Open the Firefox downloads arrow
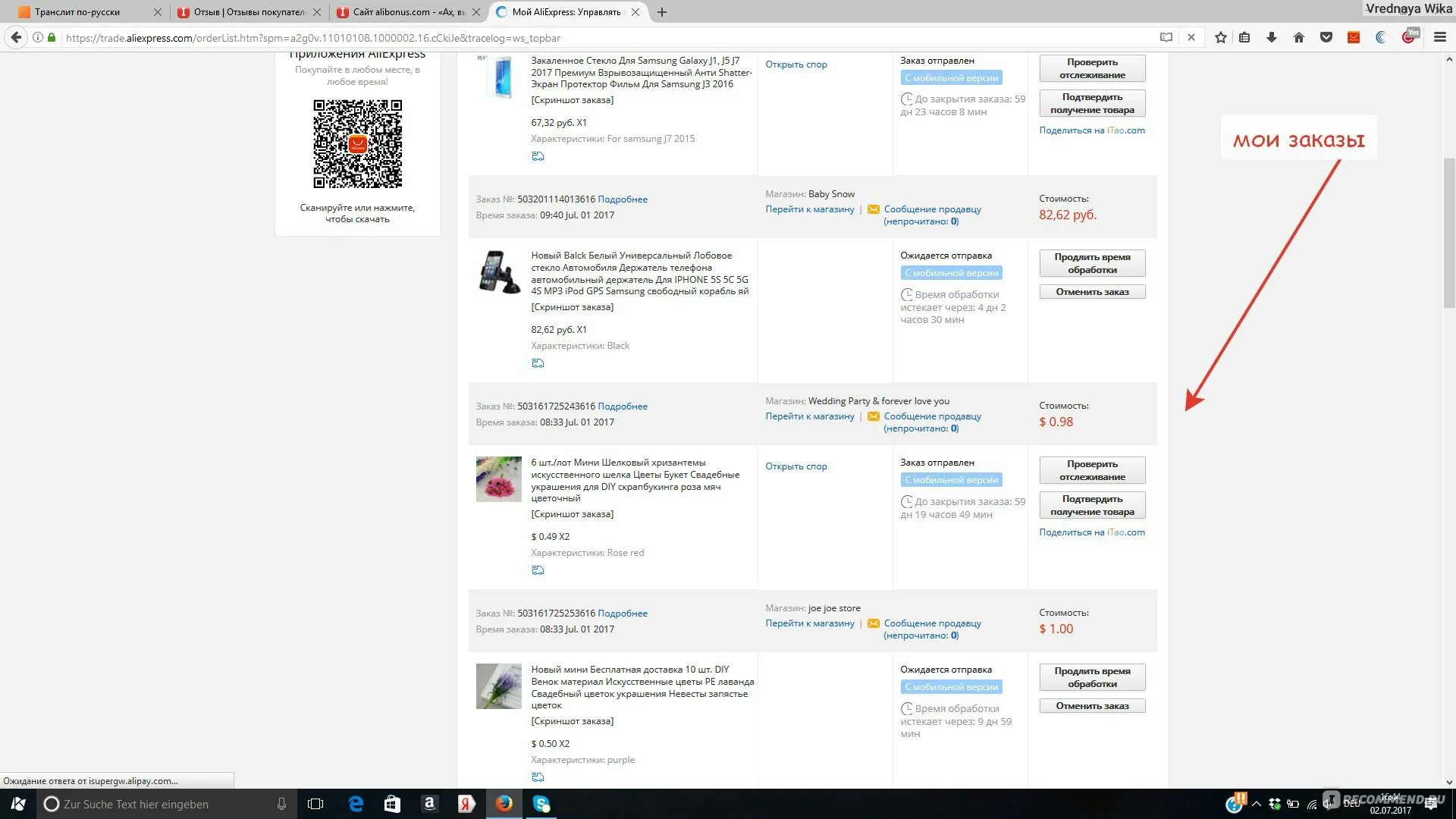 [1272, 38]
